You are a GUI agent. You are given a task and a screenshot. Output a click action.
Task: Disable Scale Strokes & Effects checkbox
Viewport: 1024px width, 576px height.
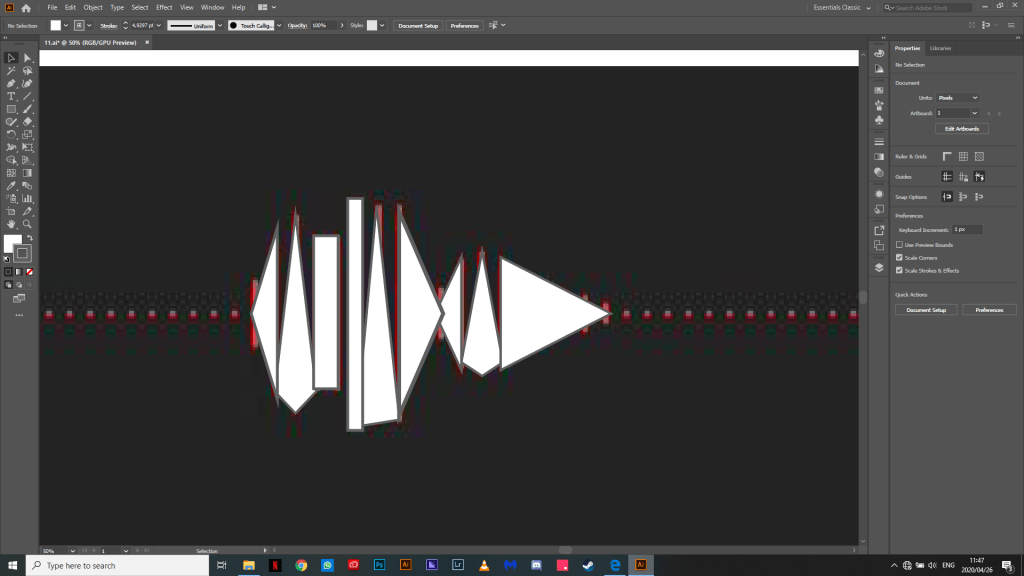899,270
